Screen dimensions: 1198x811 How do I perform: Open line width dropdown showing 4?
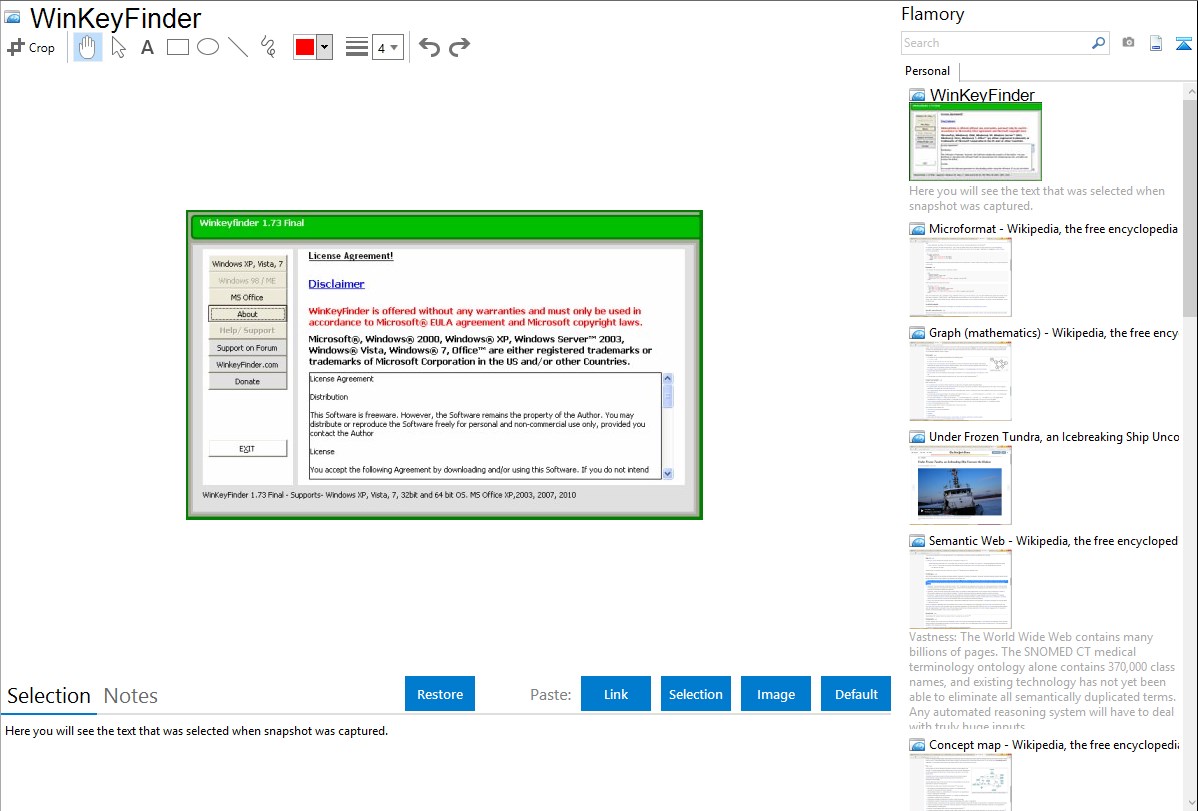coord(388,47)
